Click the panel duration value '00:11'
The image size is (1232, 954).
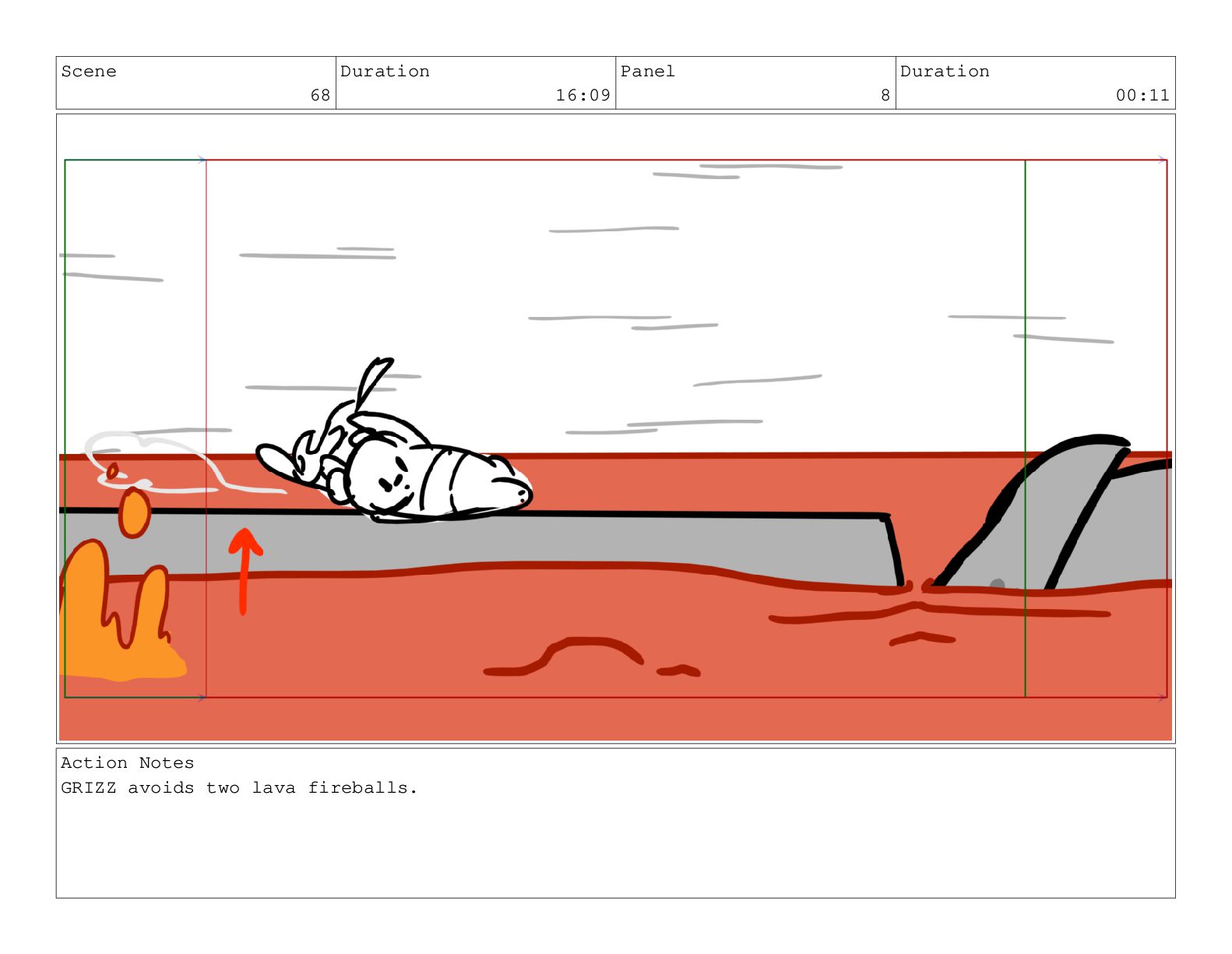(x=1142, y=95)
